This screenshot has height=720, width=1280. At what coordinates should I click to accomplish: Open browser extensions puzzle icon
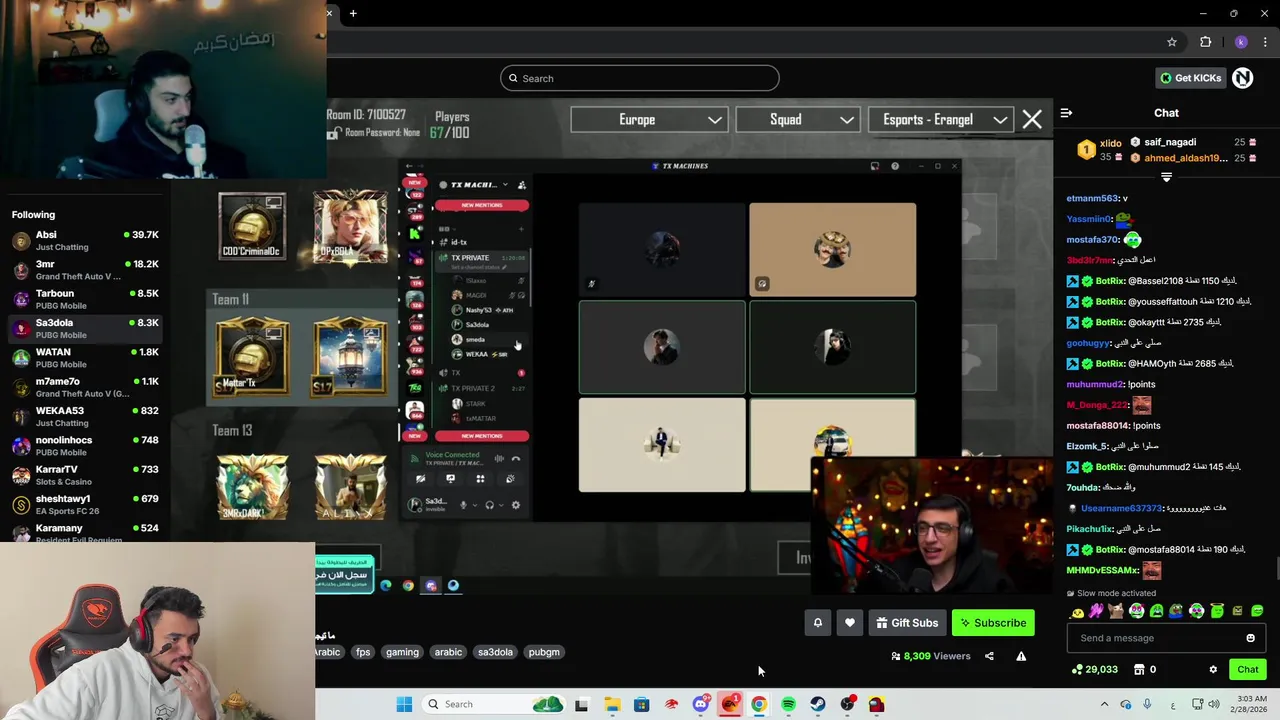coord(1205,42)
